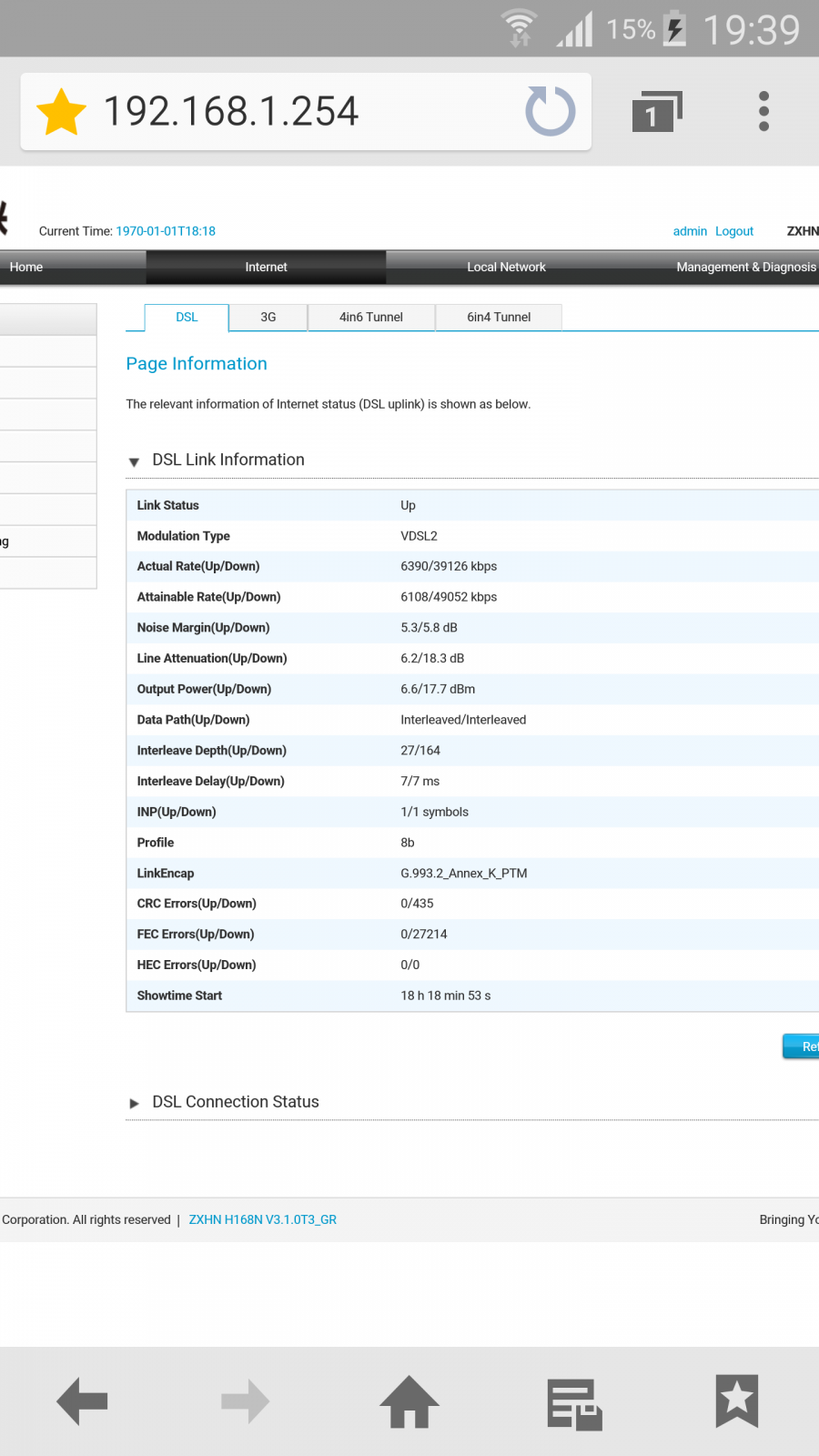Switch to the 3G tab
This screenshot has width=819, height=1456.
tap(268, 318)
